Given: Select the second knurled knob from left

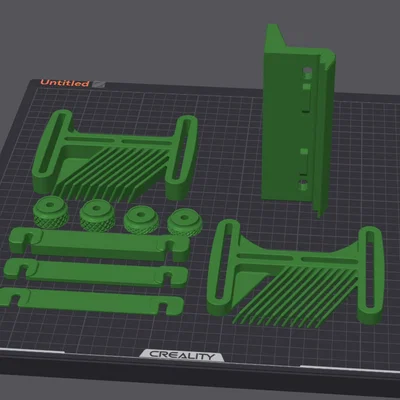Looking at the screenshot, I should tap(97, 215).
